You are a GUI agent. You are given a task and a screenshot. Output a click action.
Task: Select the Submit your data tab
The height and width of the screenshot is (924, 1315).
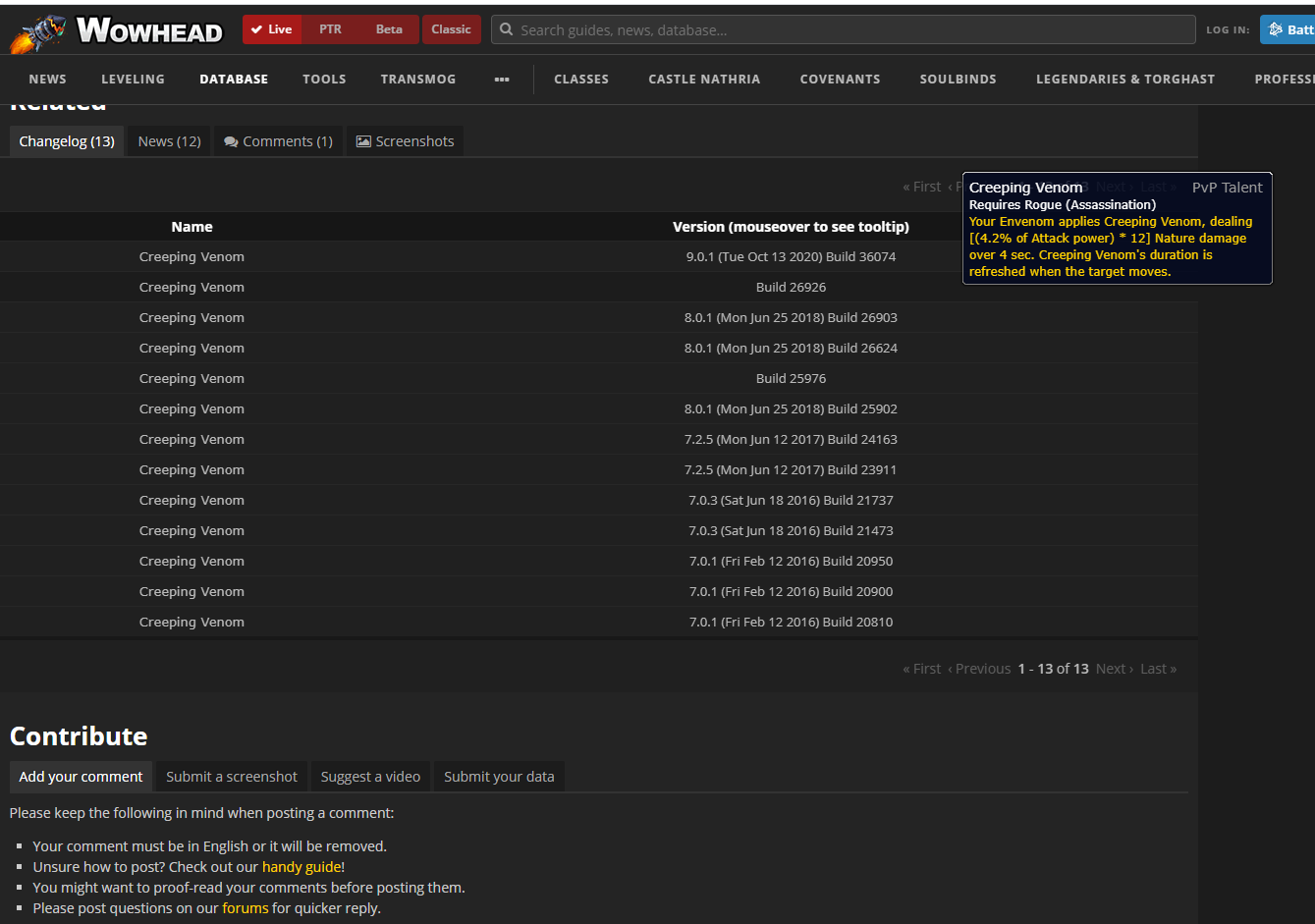[499, 777]
